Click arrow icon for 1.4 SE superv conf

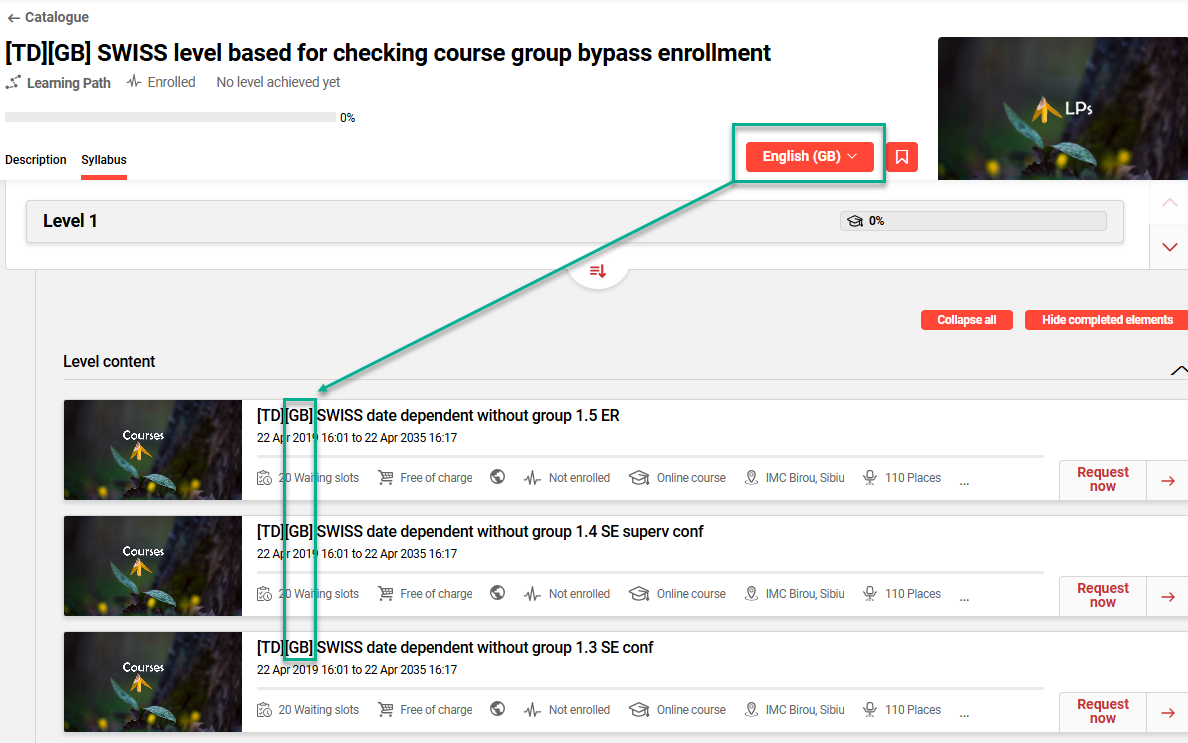(x=1167, y=596)
